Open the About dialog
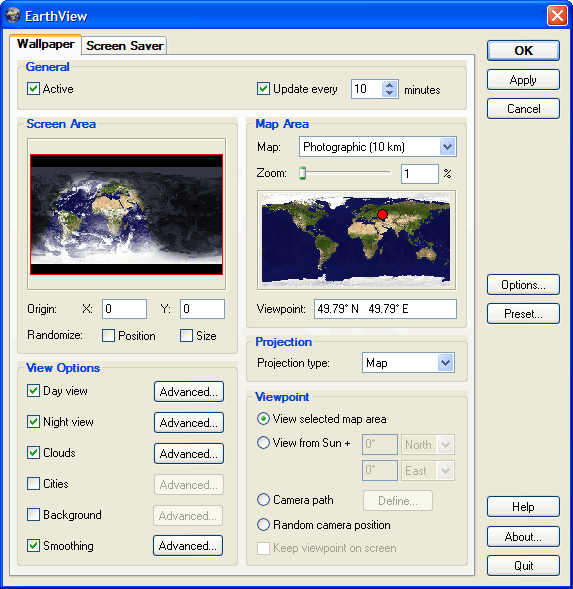 coord(523,537)
